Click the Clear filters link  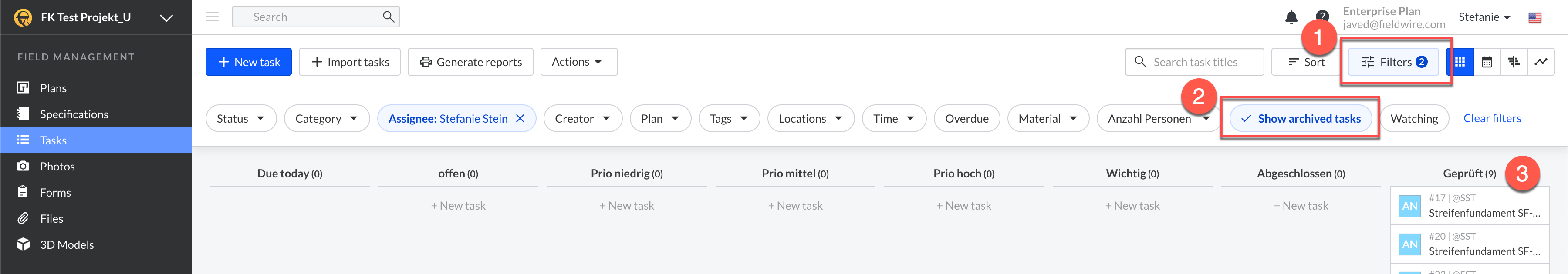click(1492, 118)
